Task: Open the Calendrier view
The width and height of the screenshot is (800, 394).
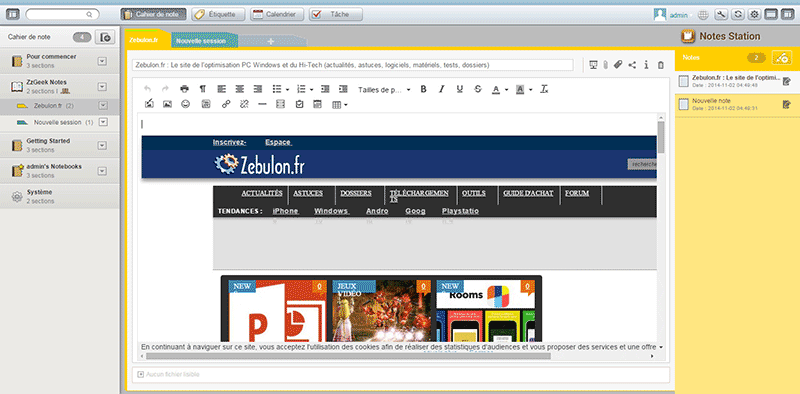Action: [x=277, y=14]
